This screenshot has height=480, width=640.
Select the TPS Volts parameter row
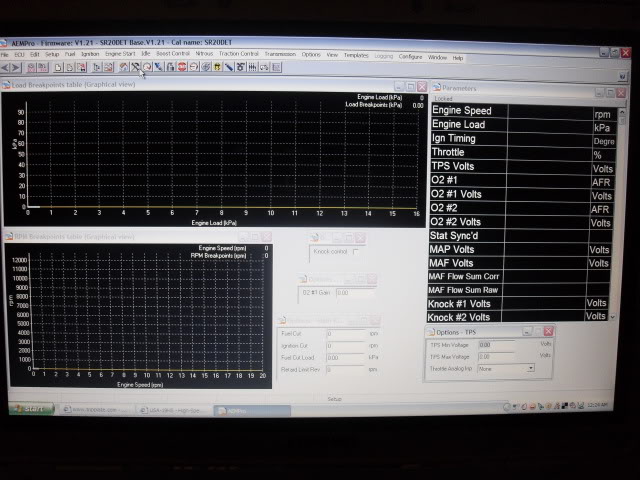[522, 167]
